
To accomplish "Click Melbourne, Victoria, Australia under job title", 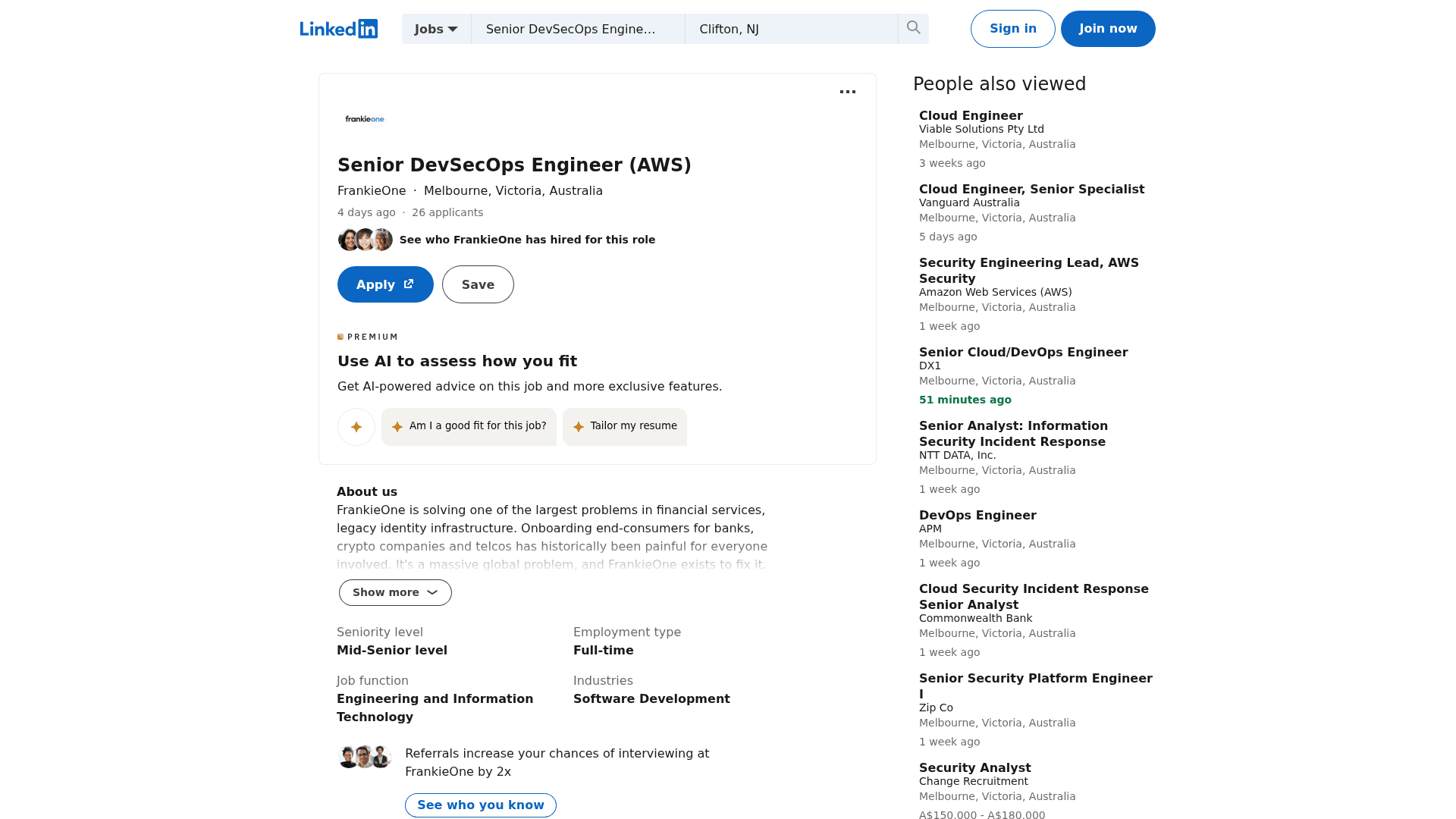I will [x=513, y=191].
